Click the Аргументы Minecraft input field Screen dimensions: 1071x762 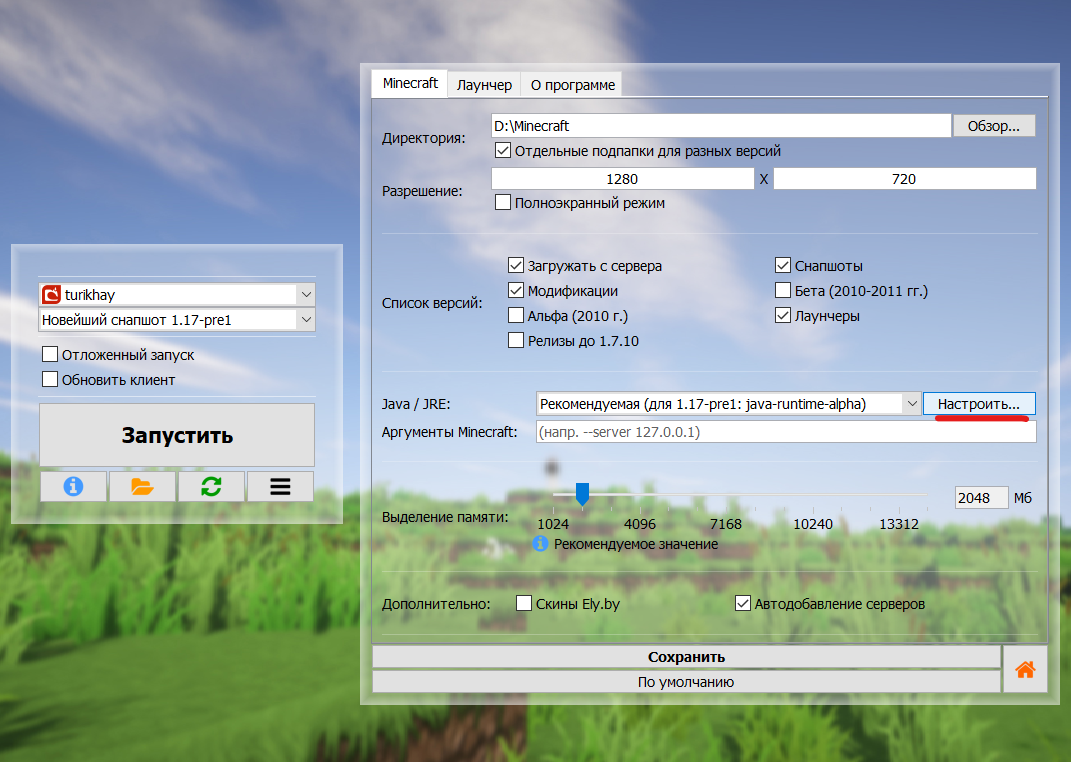click(x=786, y=432)
